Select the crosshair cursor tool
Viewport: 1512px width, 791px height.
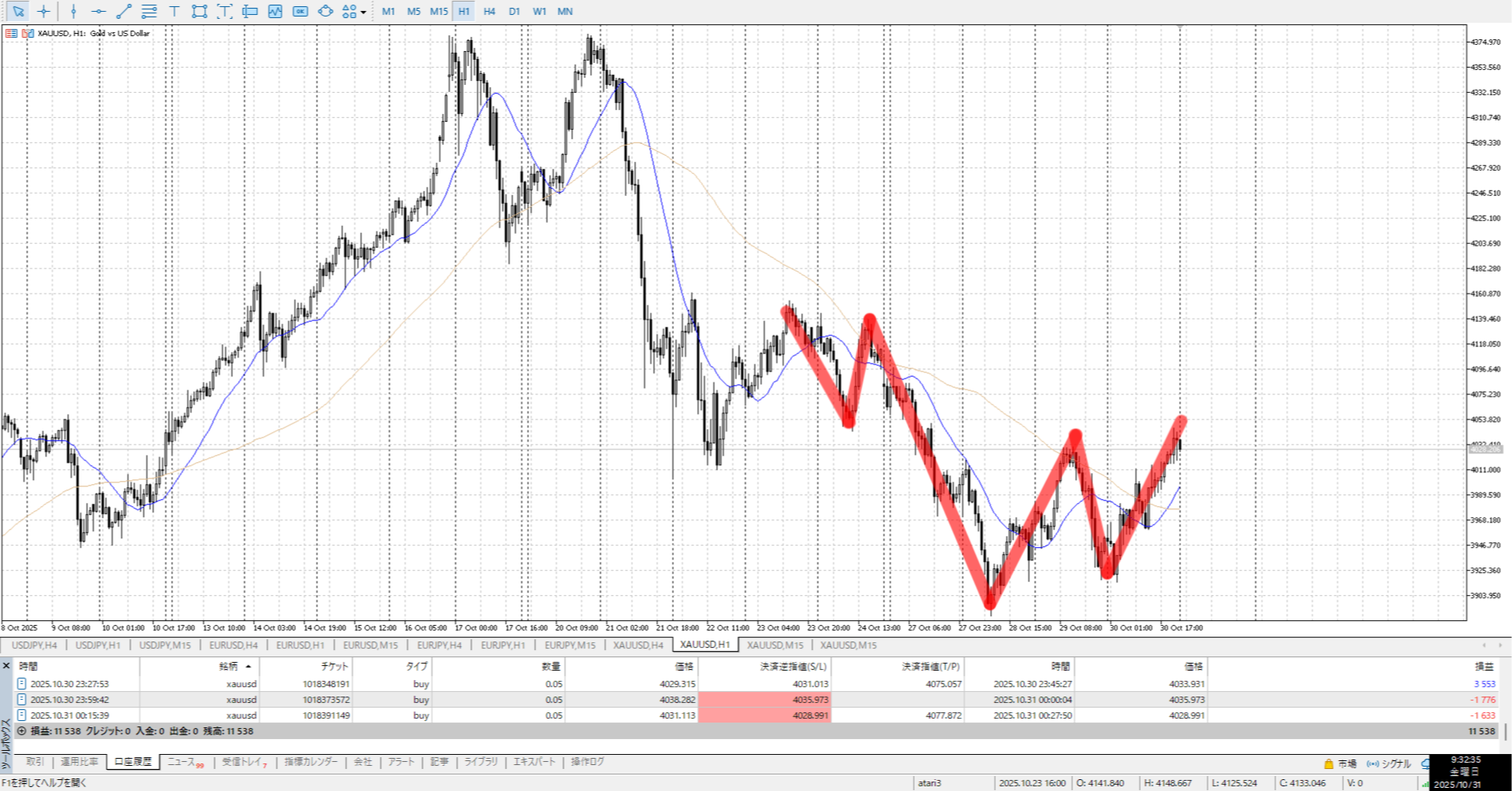tap(44, 11)
